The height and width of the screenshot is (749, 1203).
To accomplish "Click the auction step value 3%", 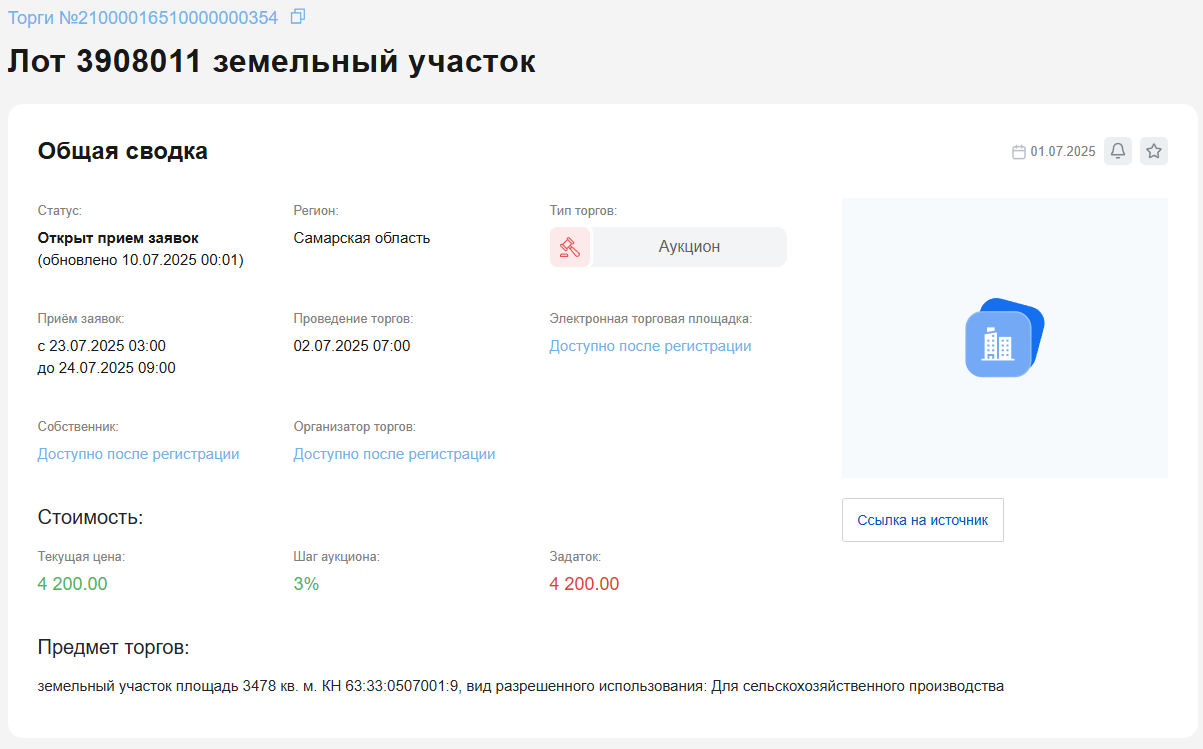I will pos(306,584).
